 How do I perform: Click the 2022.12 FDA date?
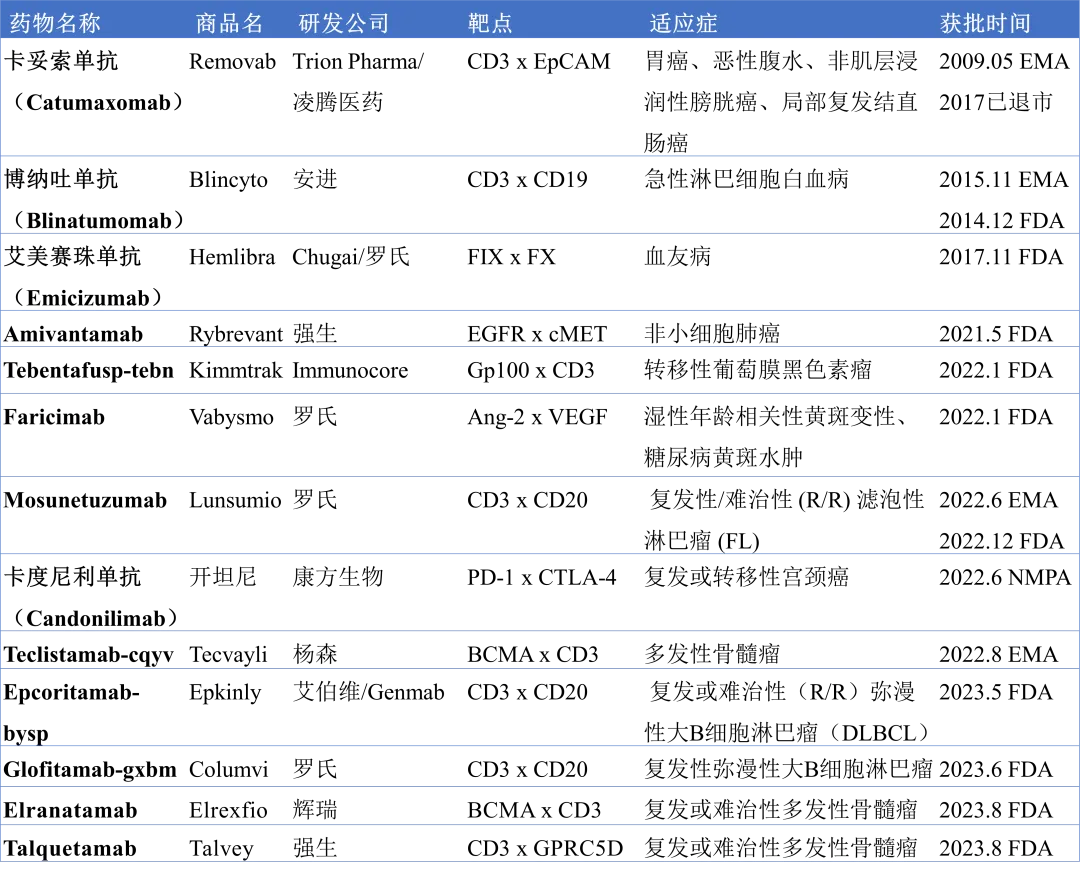(1001, 541)
